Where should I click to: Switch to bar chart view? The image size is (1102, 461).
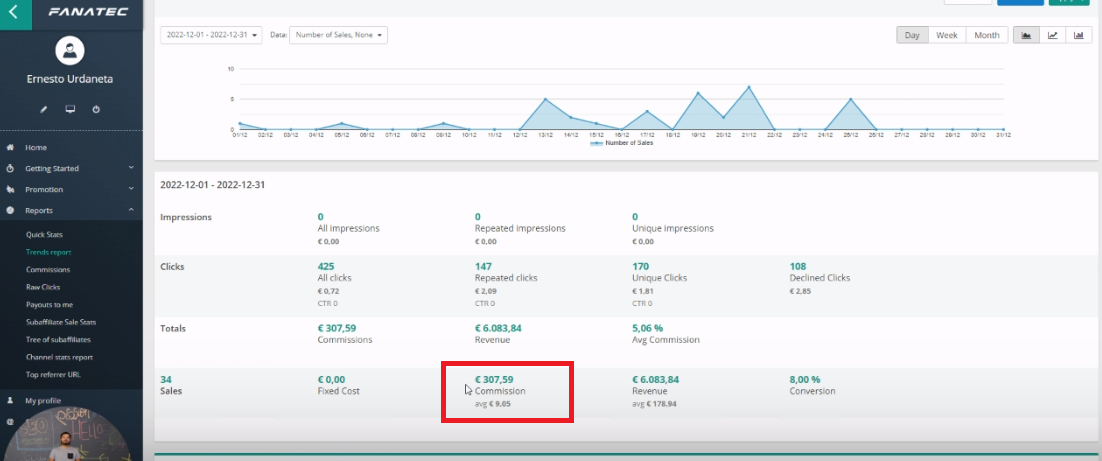coord(1079,35)
